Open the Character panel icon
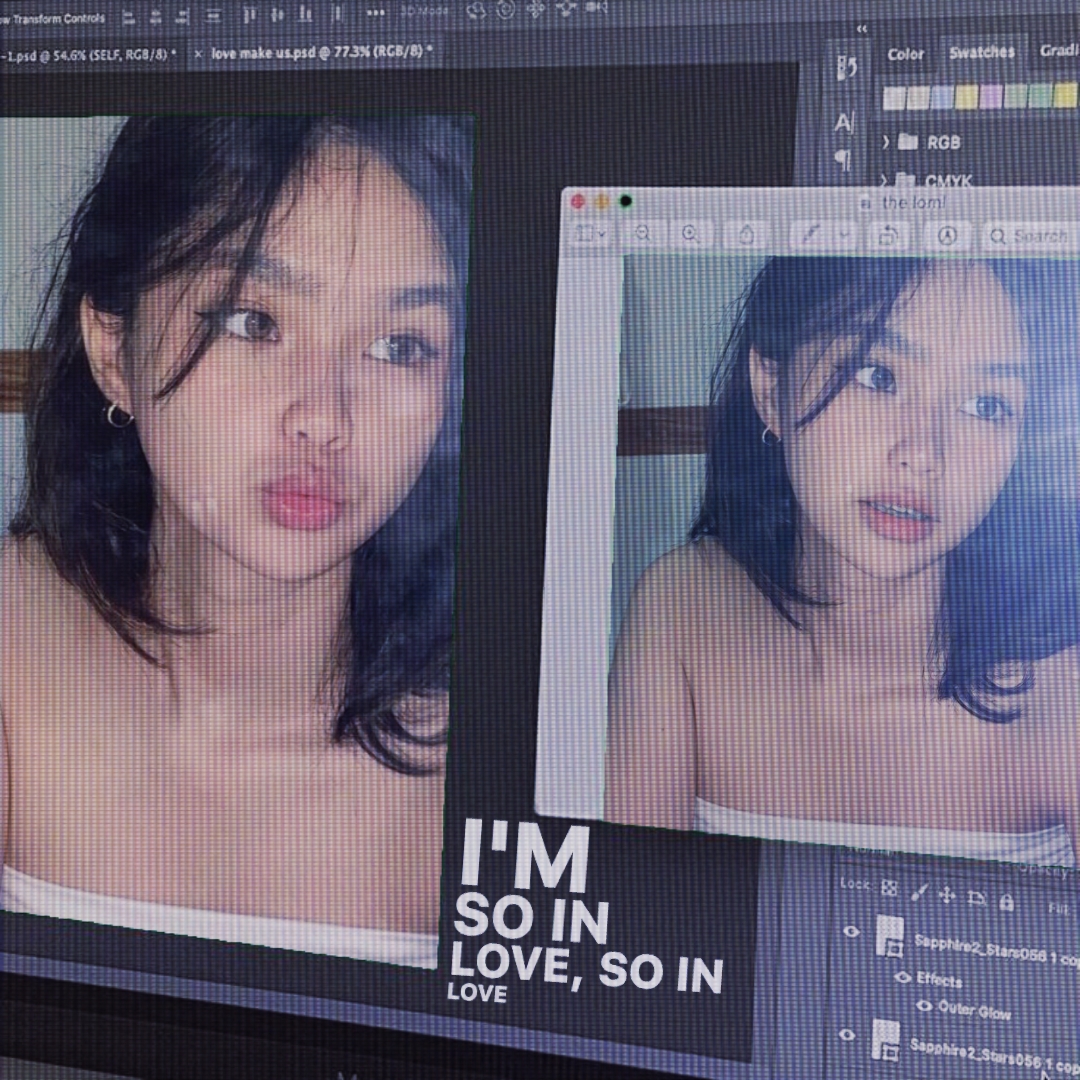 [x=844, y=123]
